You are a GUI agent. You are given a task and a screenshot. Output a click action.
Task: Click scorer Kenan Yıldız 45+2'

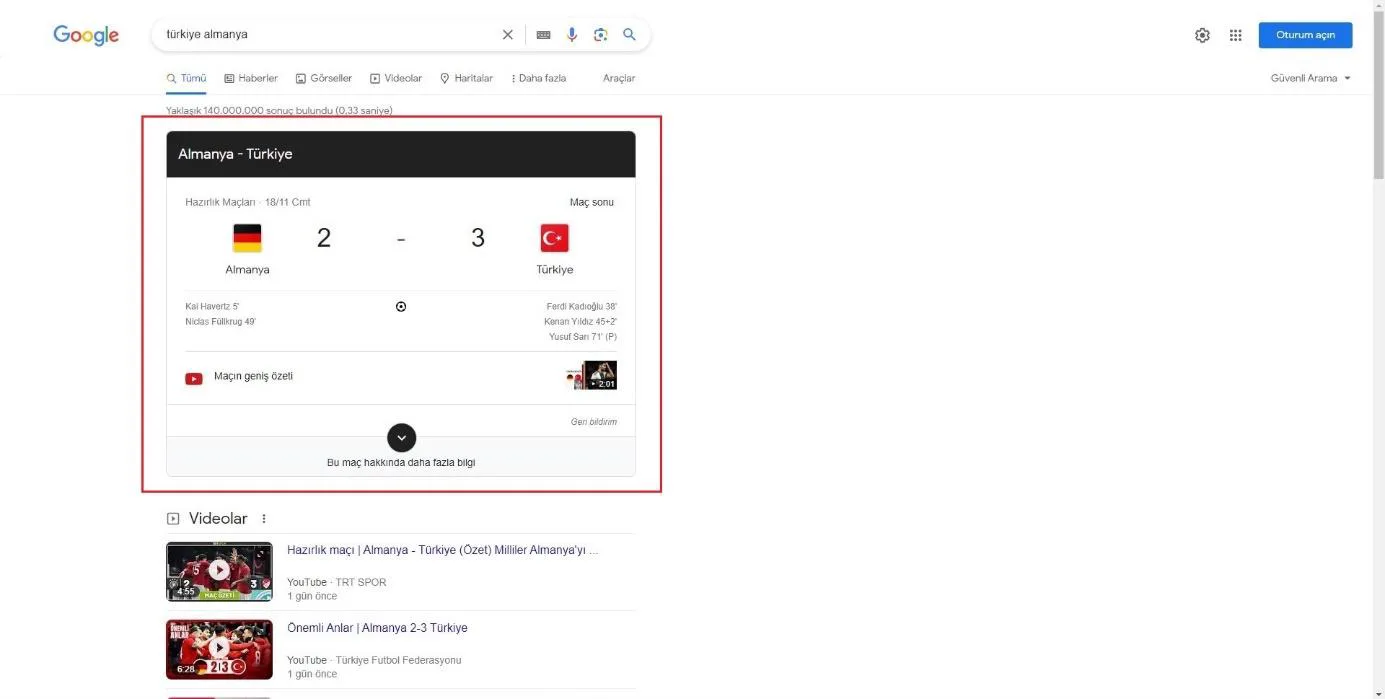tap(581, 322)
